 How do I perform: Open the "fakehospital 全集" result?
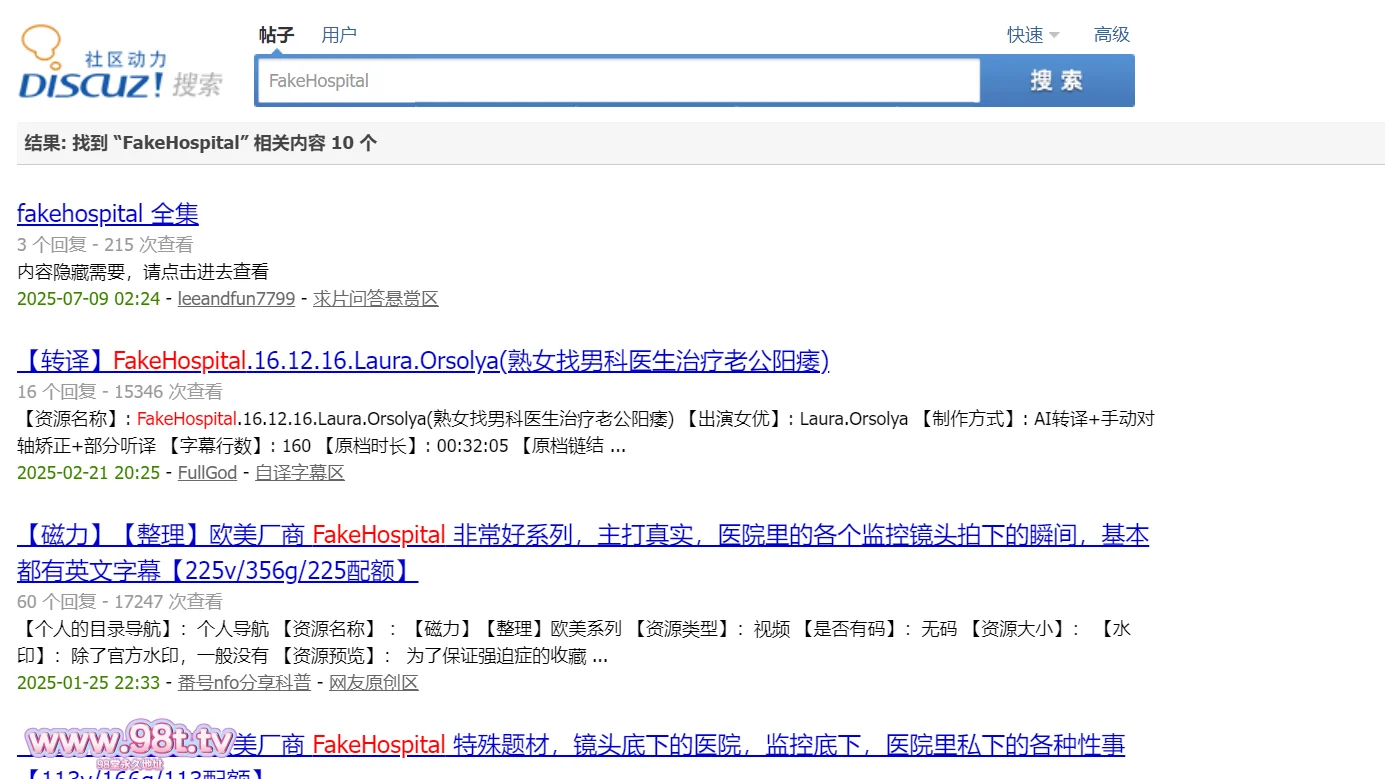tap(108, 213)
